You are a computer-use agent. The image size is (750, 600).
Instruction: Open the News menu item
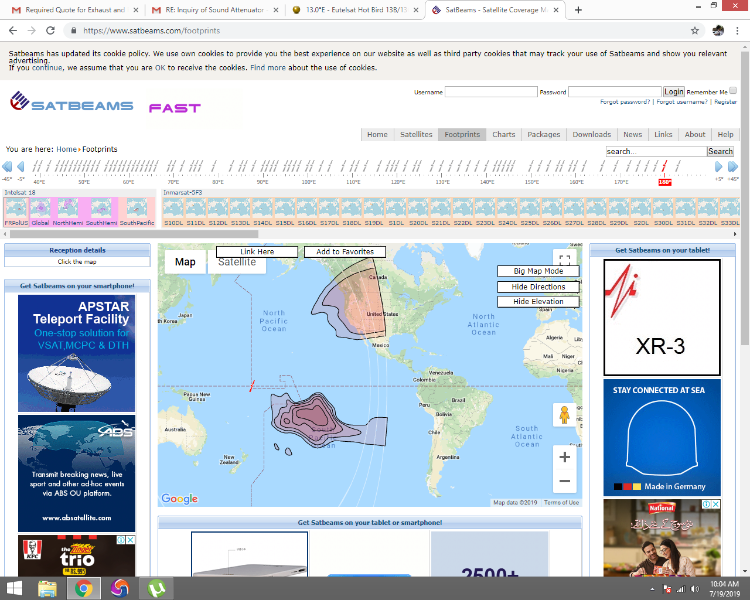pos(632,134)
